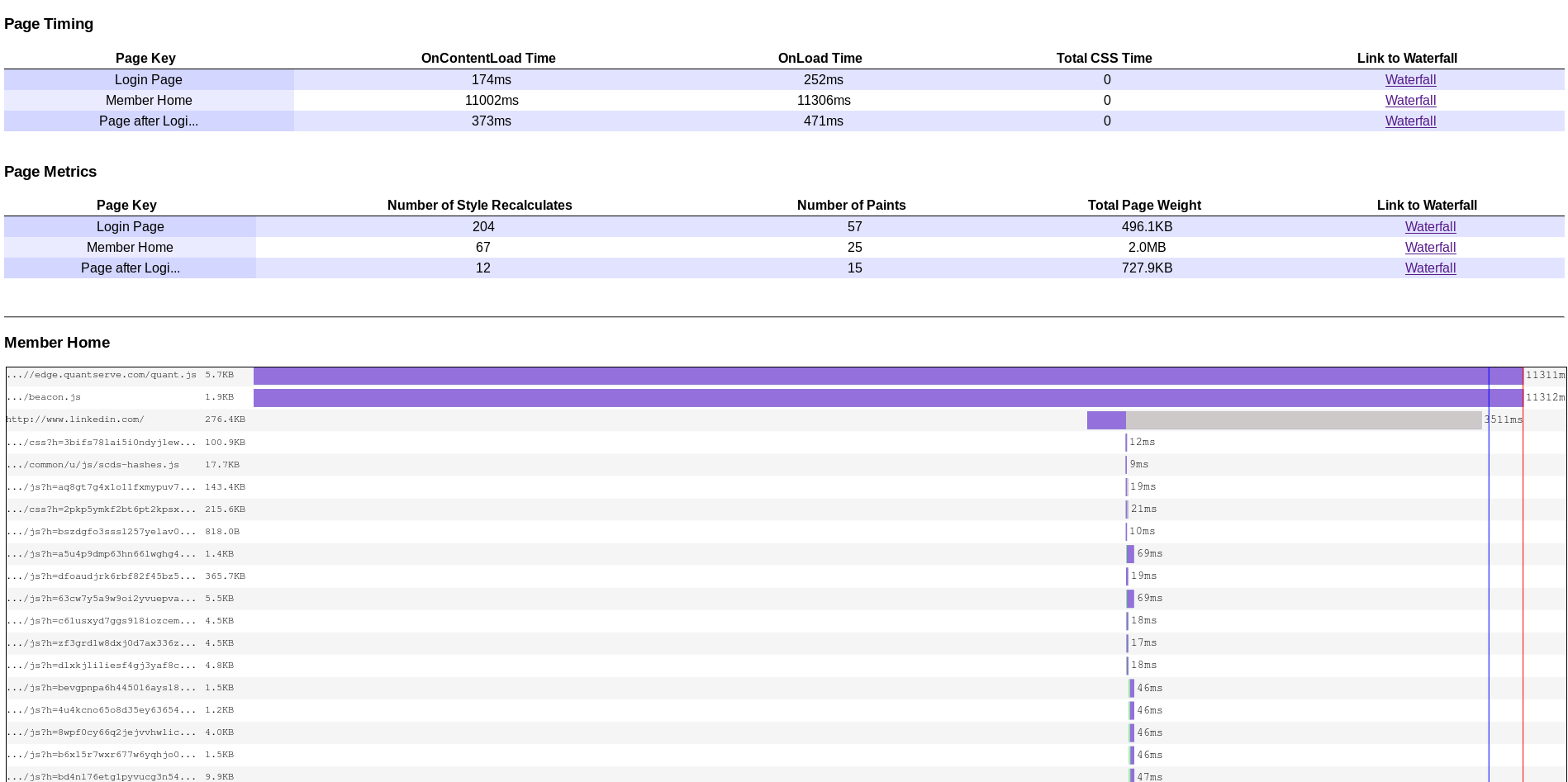
Task: Click the 204 style recalculates value
Action: 483,227
